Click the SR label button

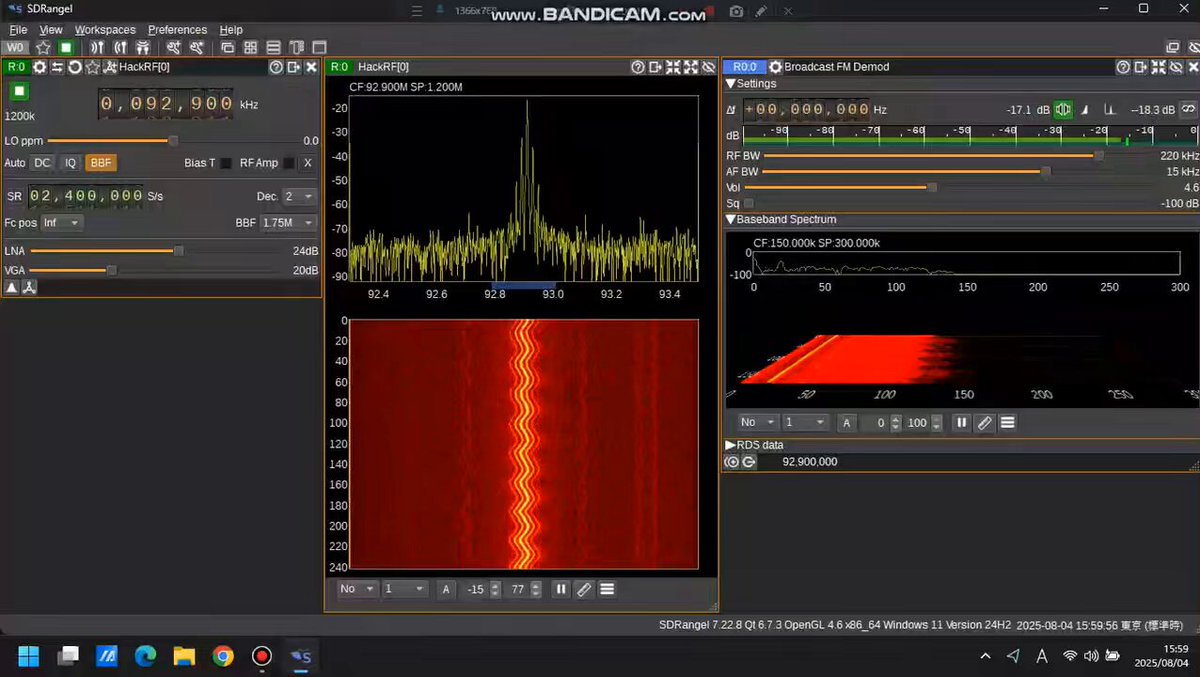click(x=15, y=197)
